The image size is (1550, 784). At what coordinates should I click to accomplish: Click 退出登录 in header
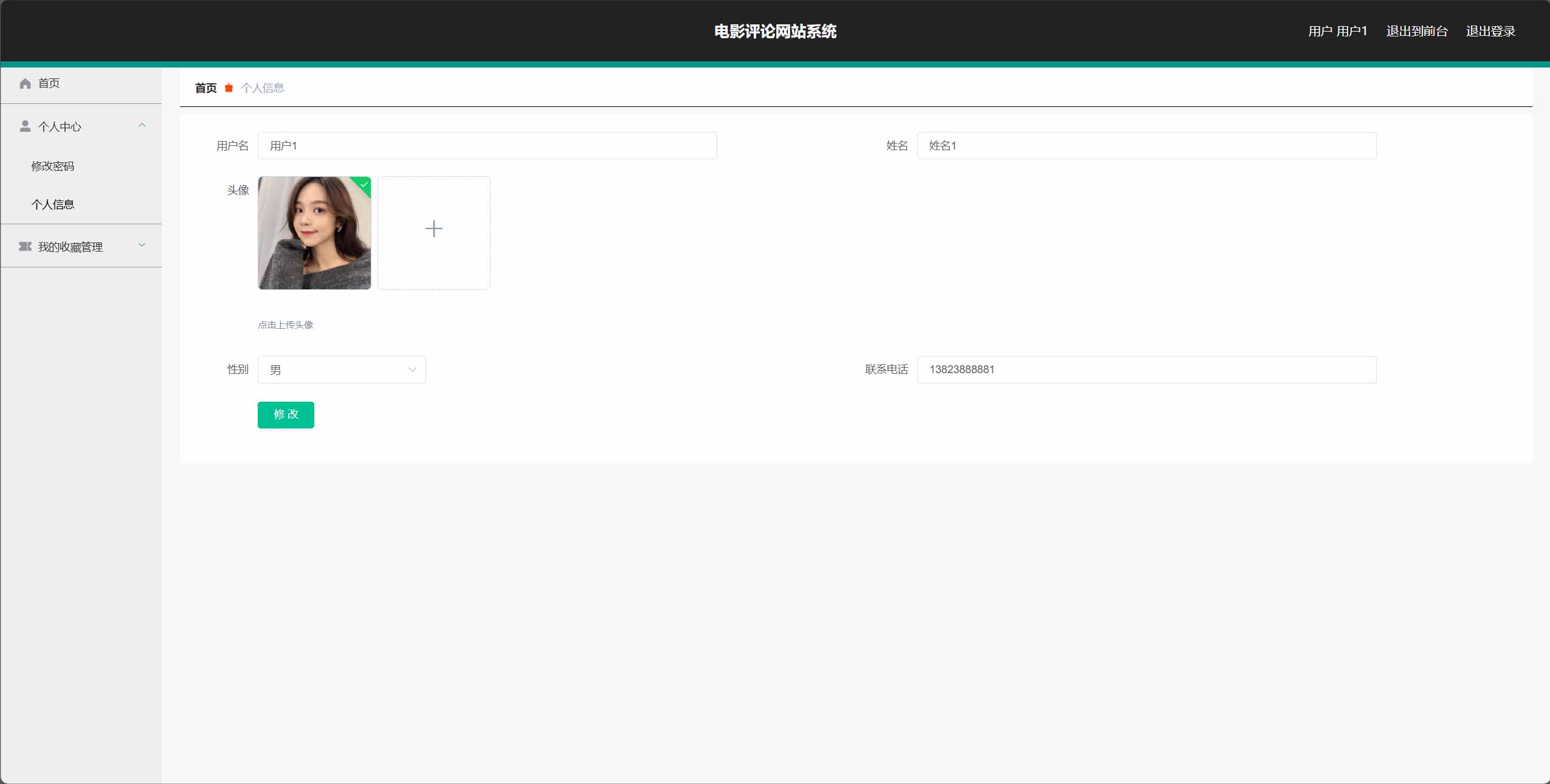coord(1490,31)
